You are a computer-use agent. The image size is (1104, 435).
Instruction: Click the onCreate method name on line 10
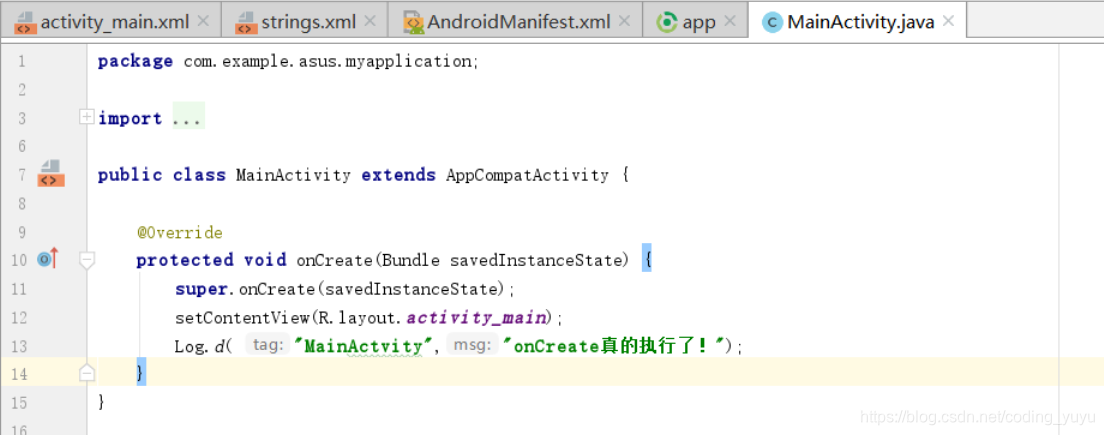pyautogui.click(x=334, y=260)
